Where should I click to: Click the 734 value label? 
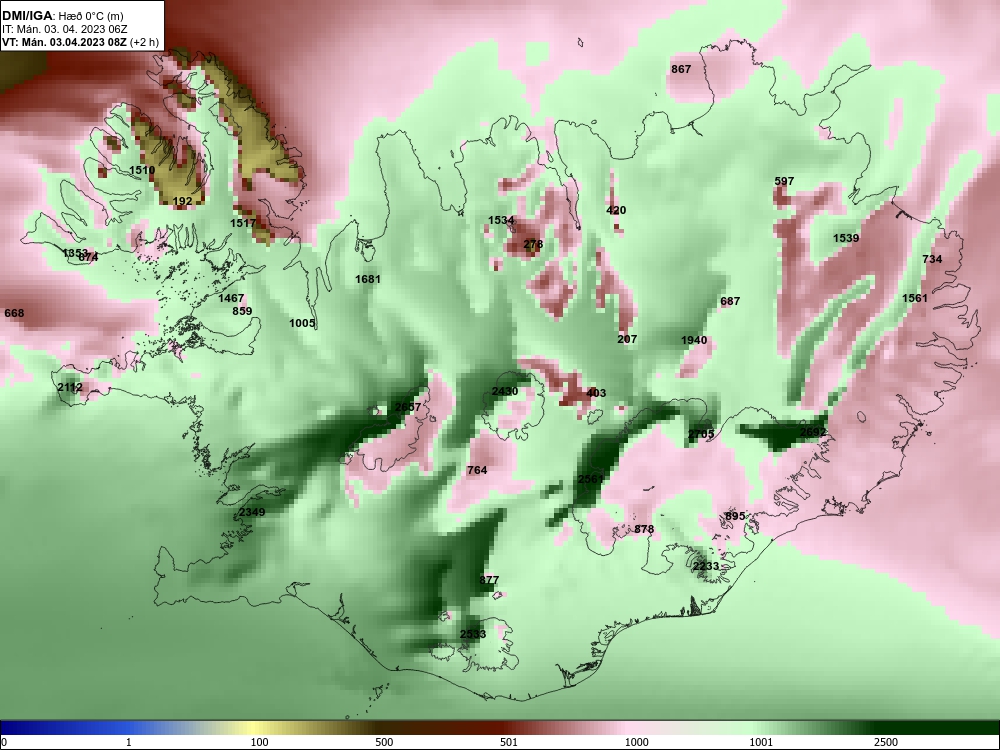tap(932, 259)
